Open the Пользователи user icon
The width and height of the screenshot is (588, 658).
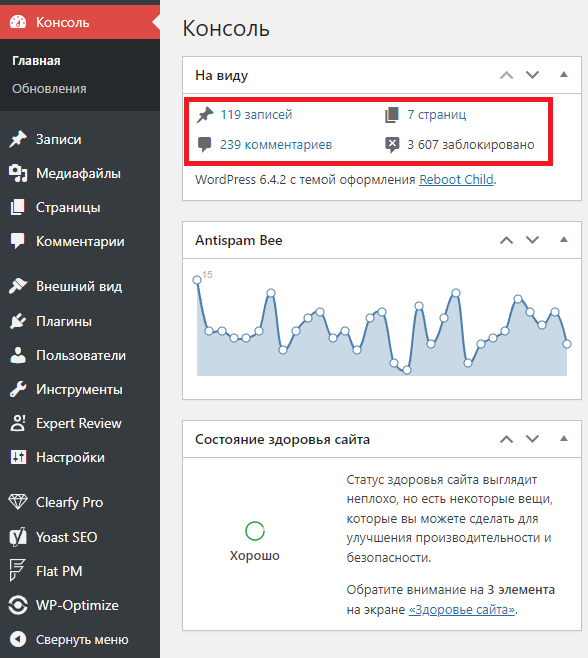18,355
